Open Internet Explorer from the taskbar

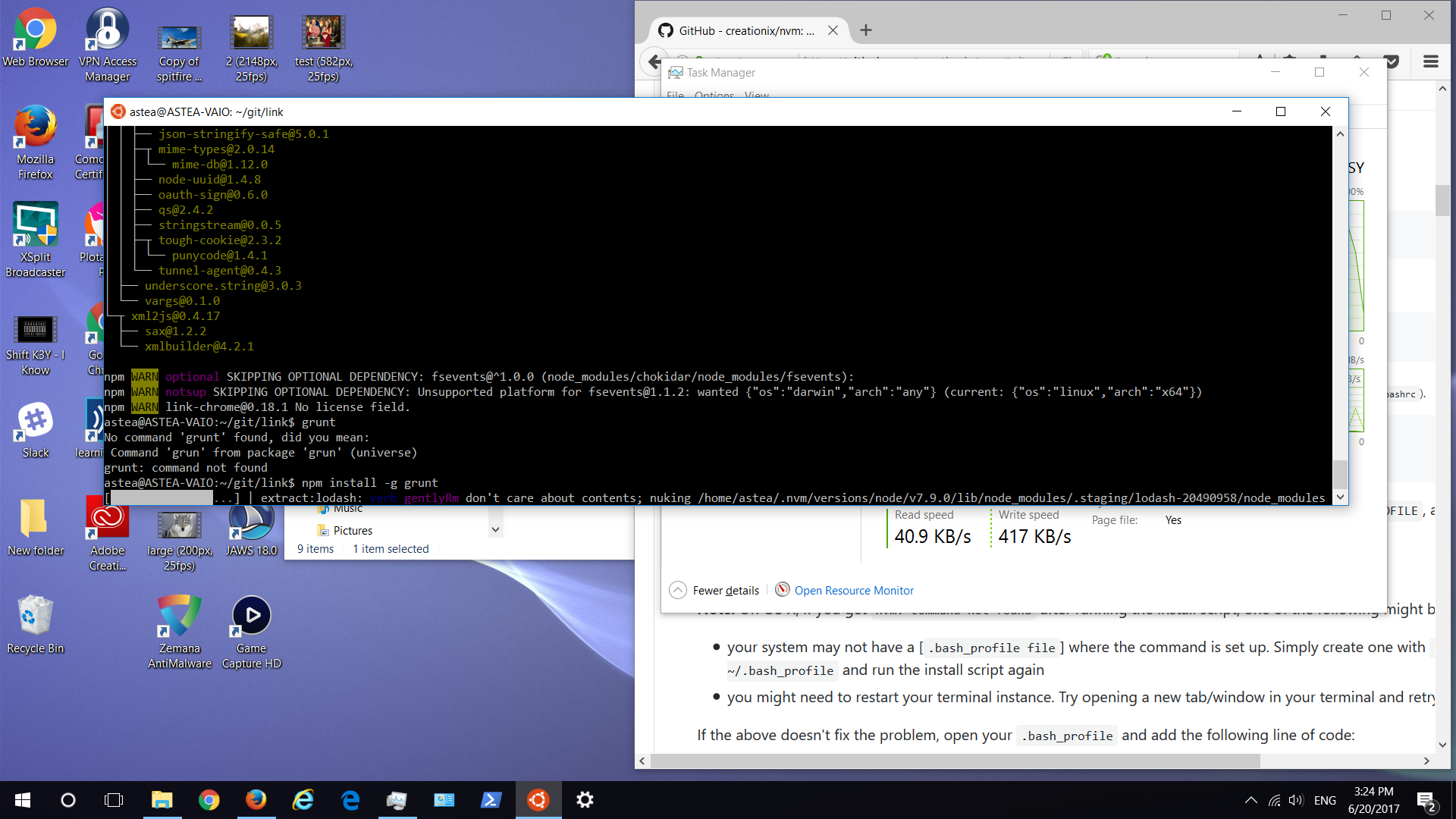click(303, 800)
